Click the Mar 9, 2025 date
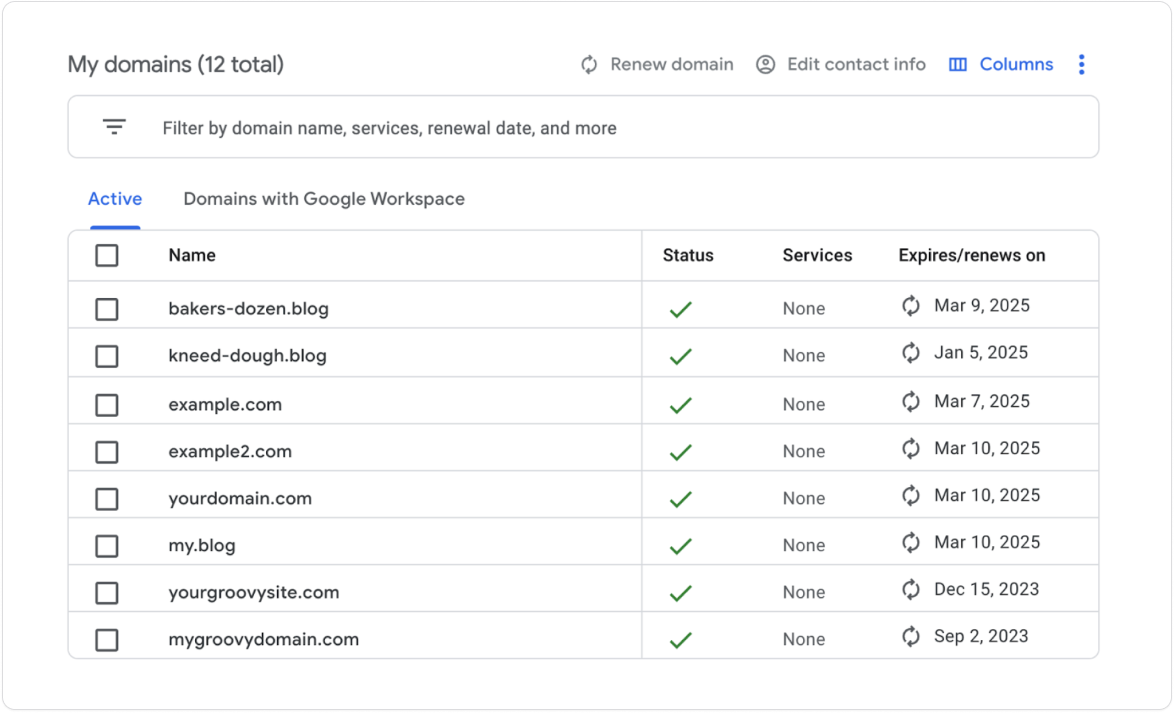The width and height of the screenshot is (1174, 713). pyautogui.click(x=982, y=306)
